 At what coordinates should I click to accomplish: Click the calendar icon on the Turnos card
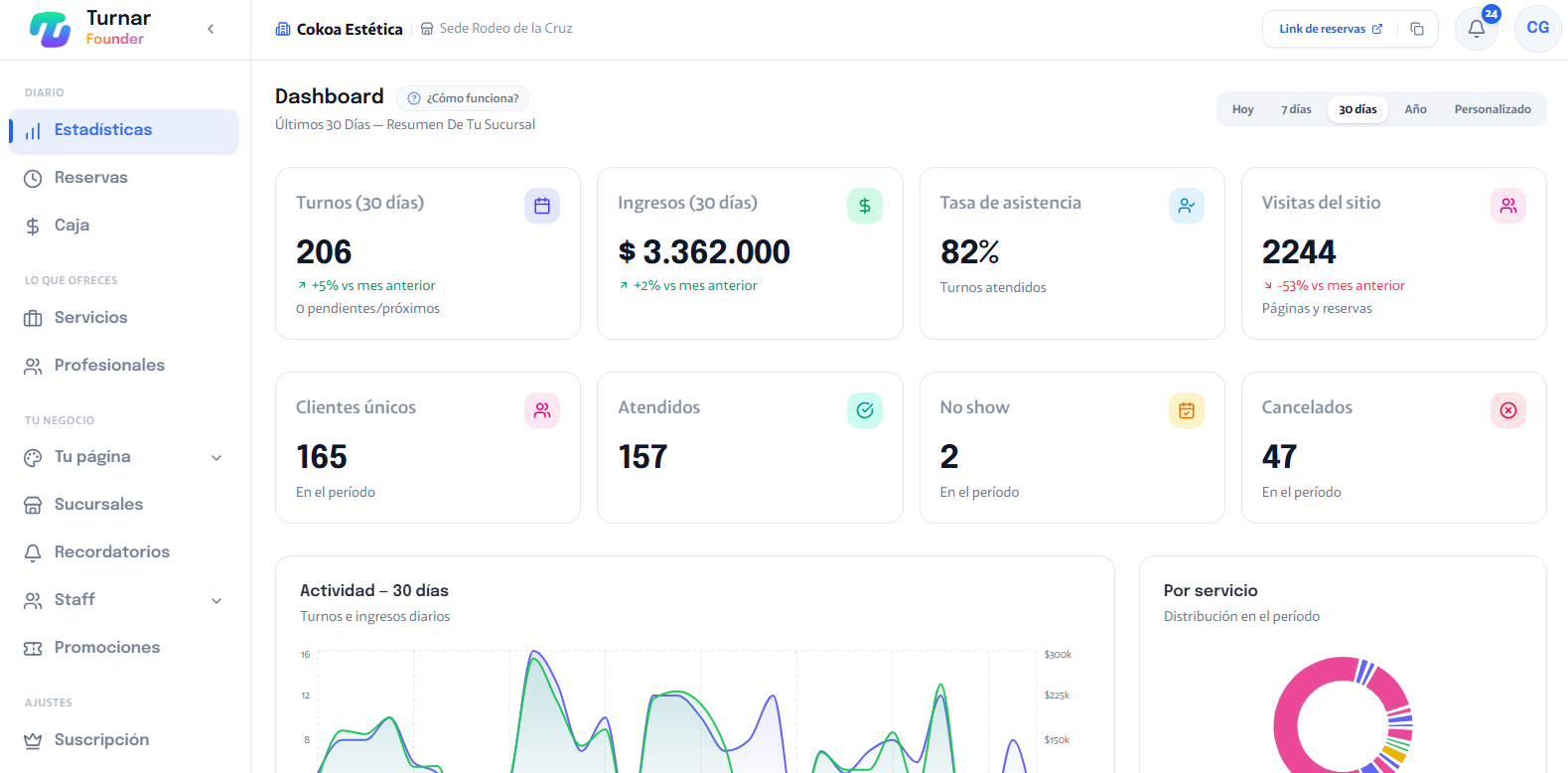pos(542,206)
